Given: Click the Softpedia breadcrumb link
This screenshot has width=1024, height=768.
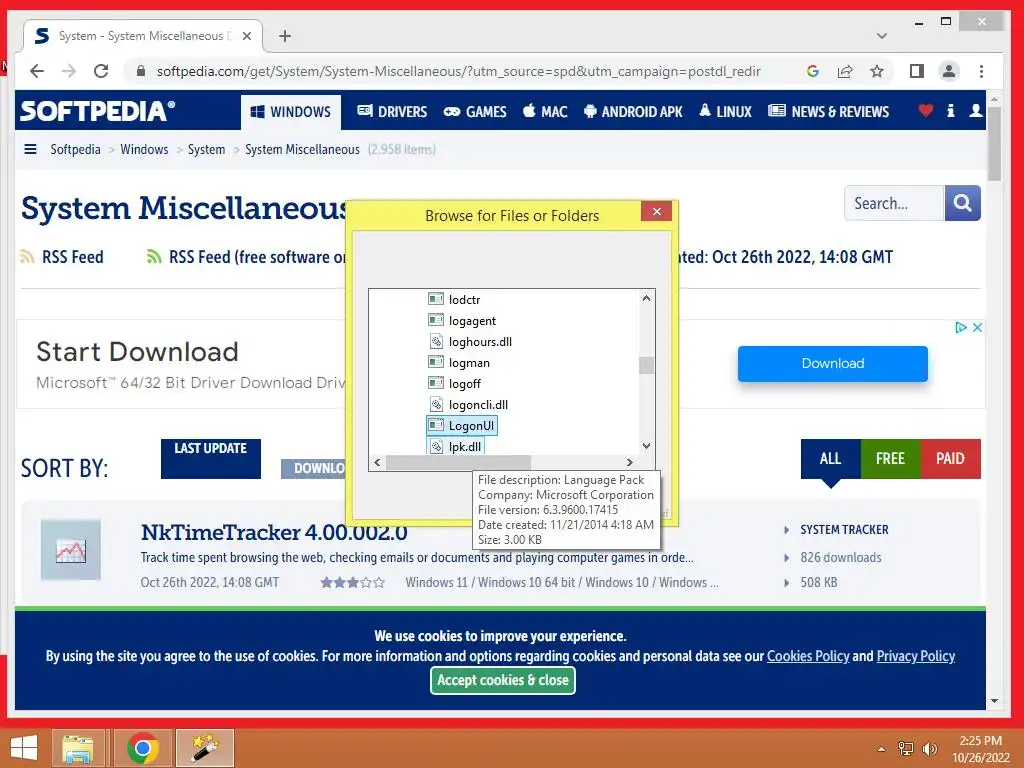Looking at the screenshot, I should (75, 150).
